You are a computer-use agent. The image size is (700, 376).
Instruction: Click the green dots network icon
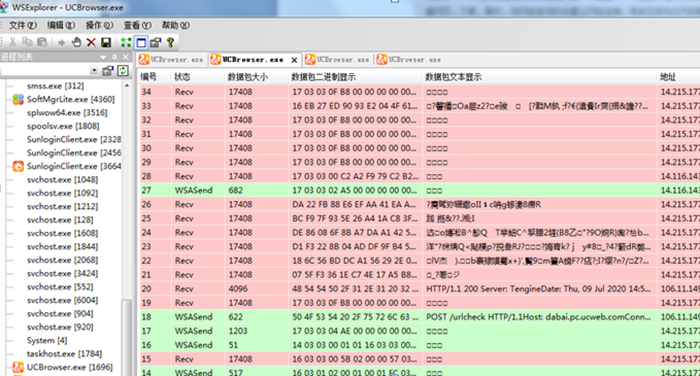pyautogui.click(x=126, y=42)
